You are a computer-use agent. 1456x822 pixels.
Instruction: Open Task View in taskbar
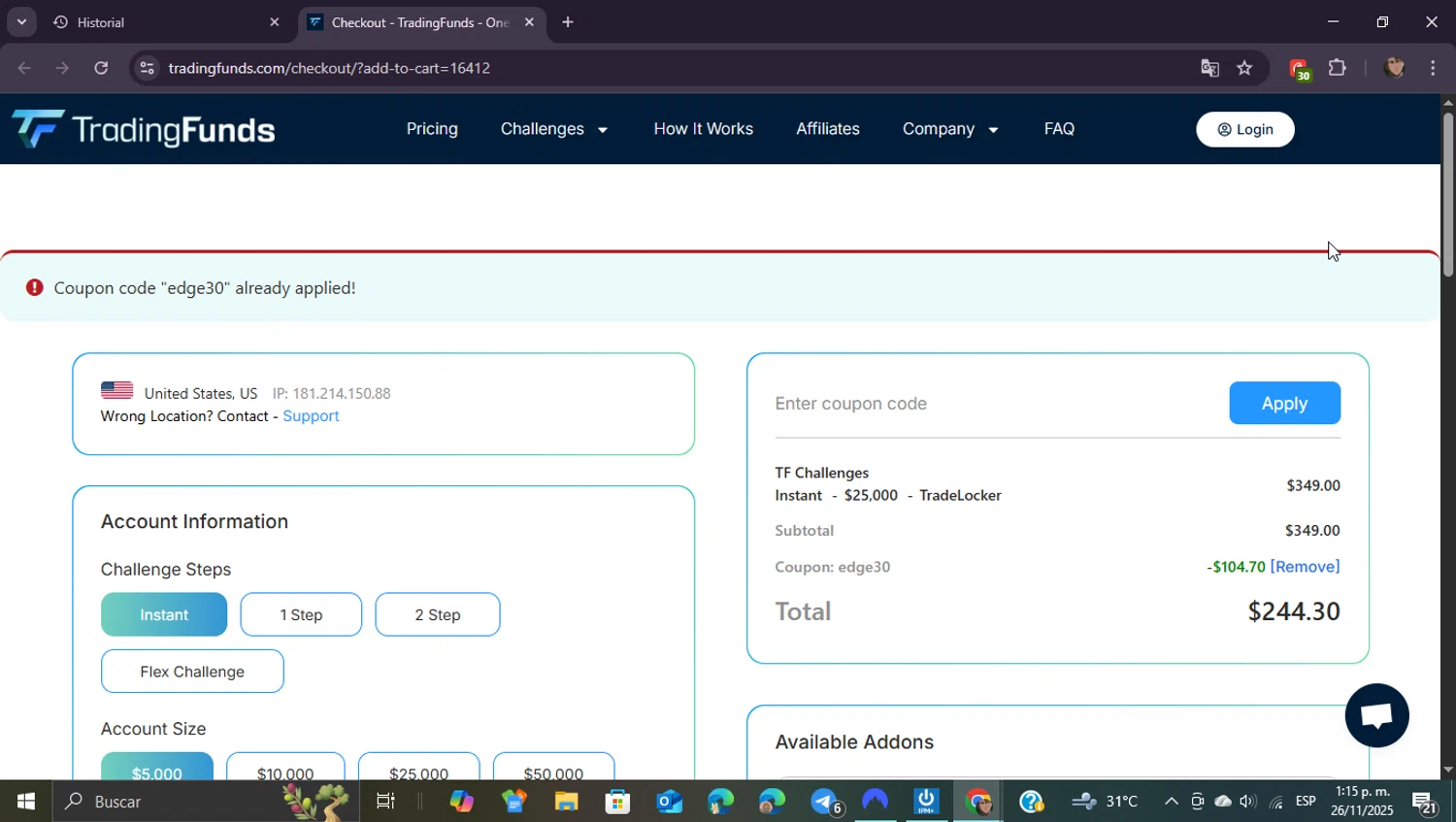385,802
